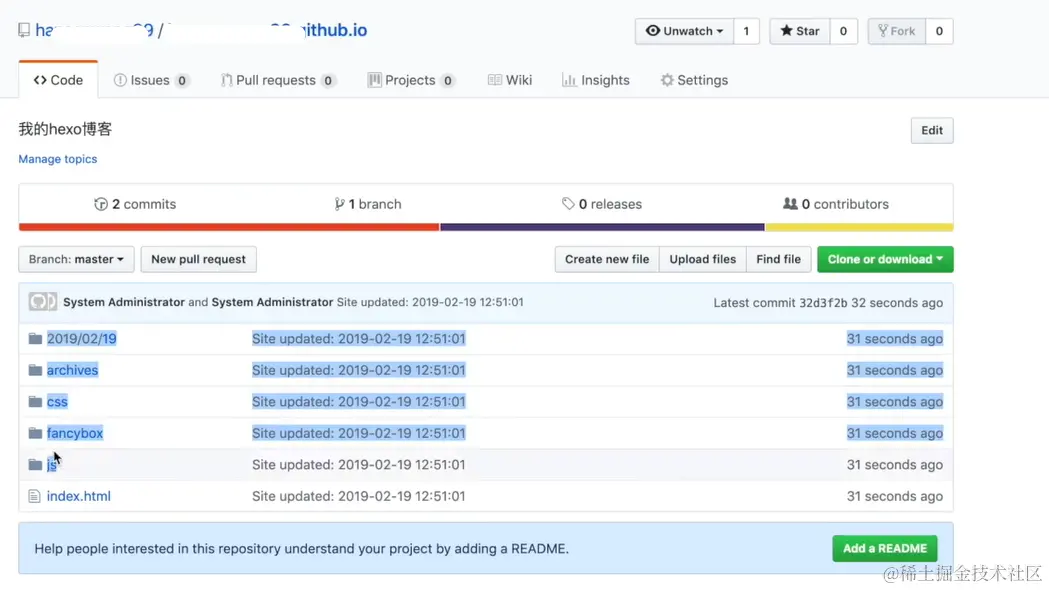Image resolution: width=1049 pixels, height=590 pixels.
Task: Click the Manage topics link
Action: tap(58, 159)
